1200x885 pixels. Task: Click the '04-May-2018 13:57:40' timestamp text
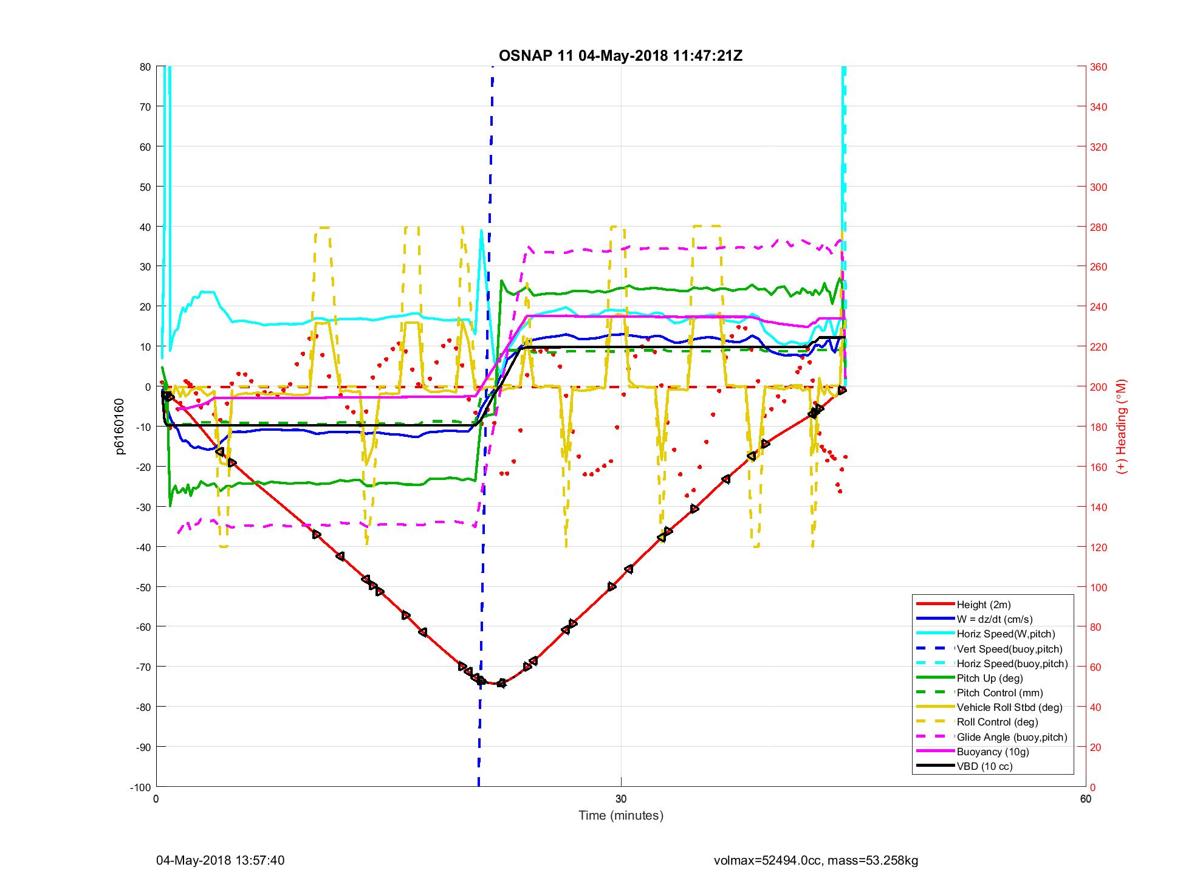click(x=221, y=860)
